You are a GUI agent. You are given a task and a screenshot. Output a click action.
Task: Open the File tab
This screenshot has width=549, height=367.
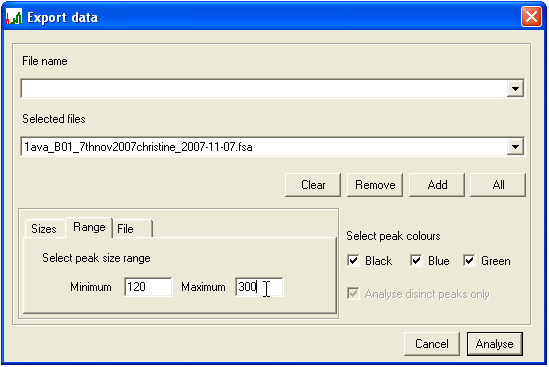point(132,229)
